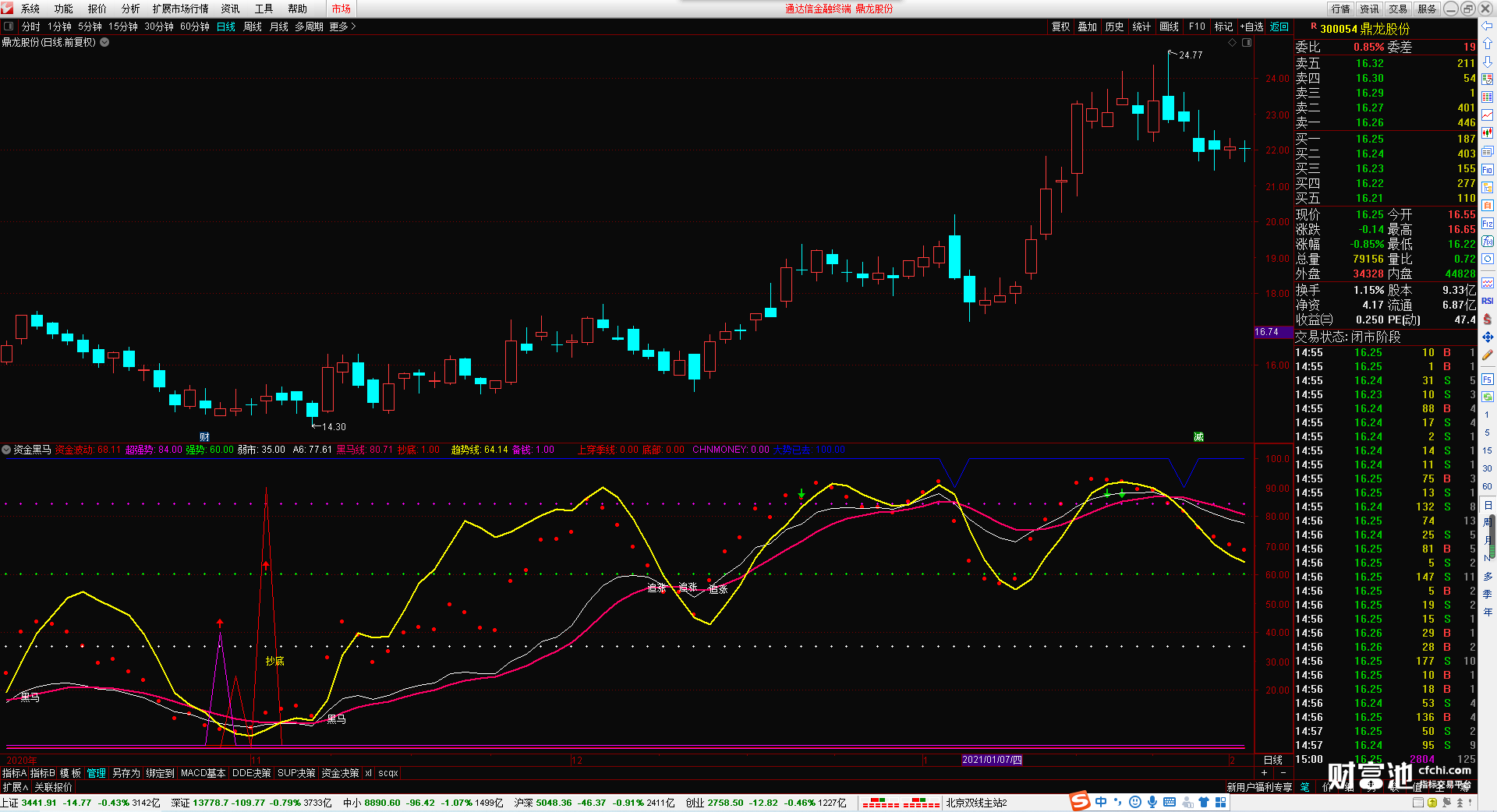Switch to the 60分钟 period

(x=194, y=26)
